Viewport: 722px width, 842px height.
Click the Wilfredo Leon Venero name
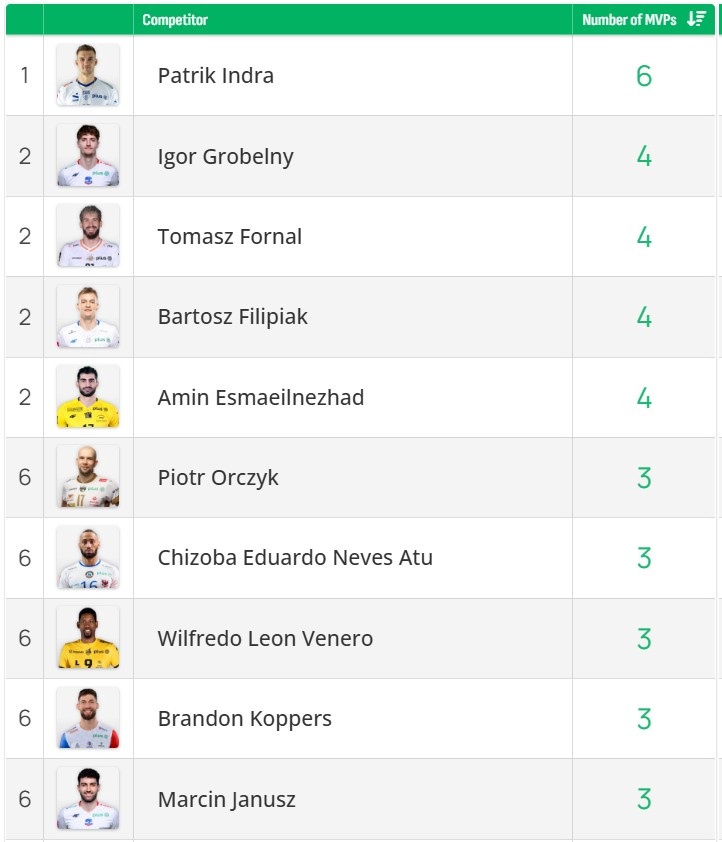pos(265,638)
